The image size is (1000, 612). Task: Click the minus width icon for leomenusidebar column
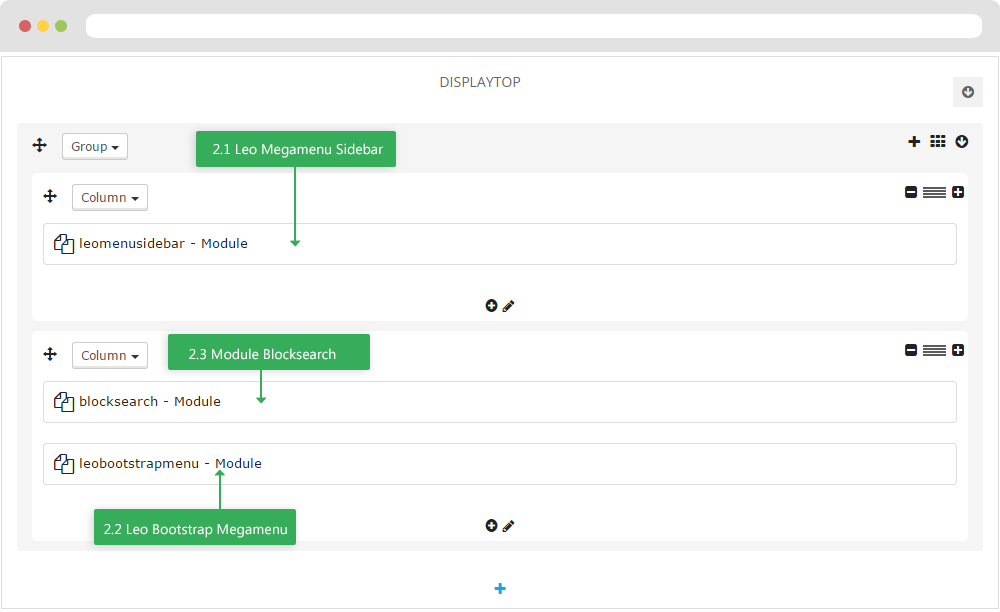pos(911,192)
